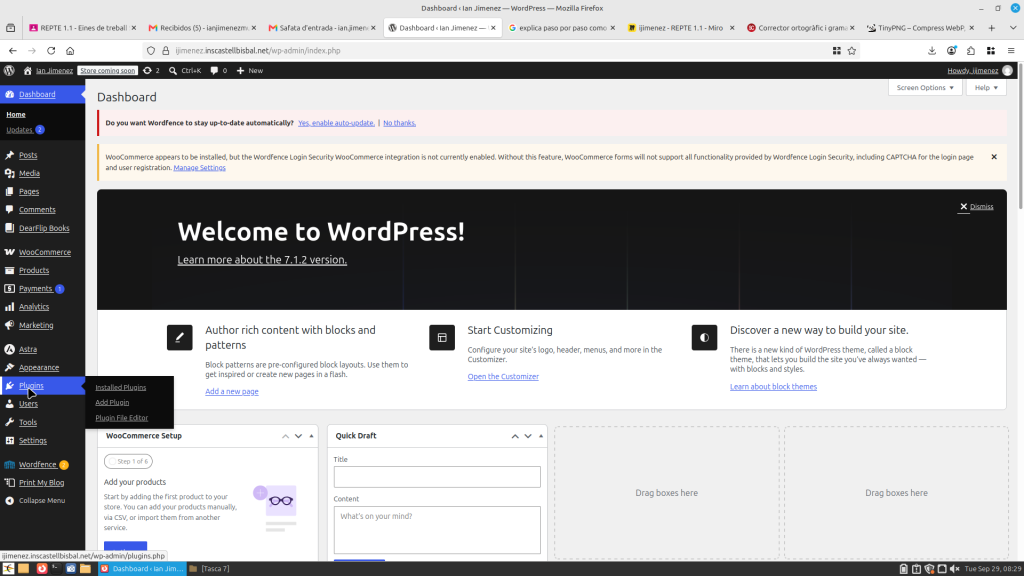Open the comments bubble in admin bar
This screenshot has height=576, width=1024.
(218, 71)
